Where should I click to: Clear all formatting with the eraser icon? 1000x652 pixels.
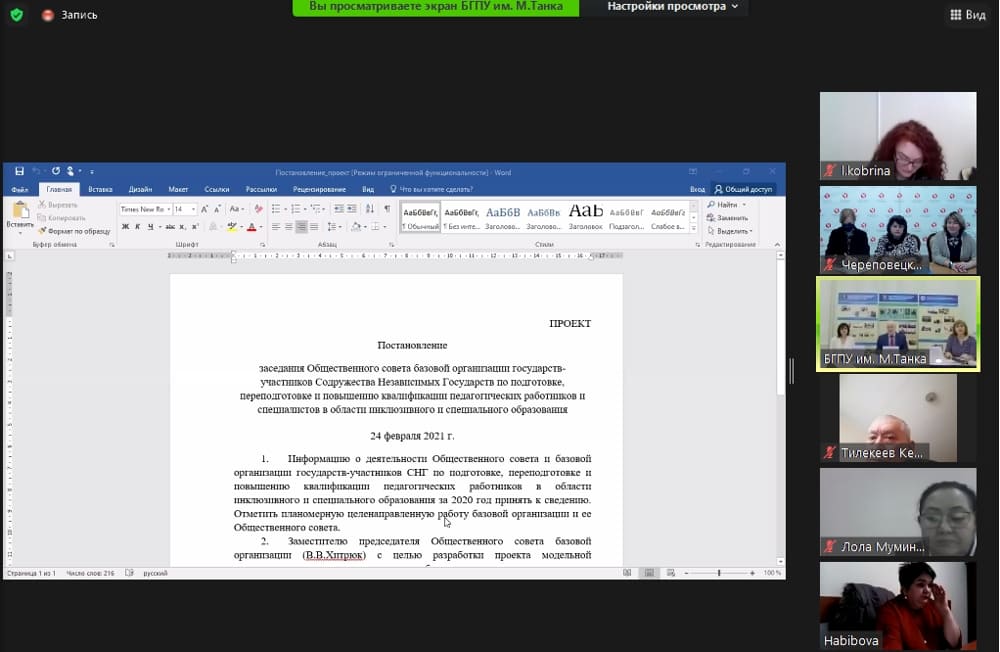(x=258, y=209)
